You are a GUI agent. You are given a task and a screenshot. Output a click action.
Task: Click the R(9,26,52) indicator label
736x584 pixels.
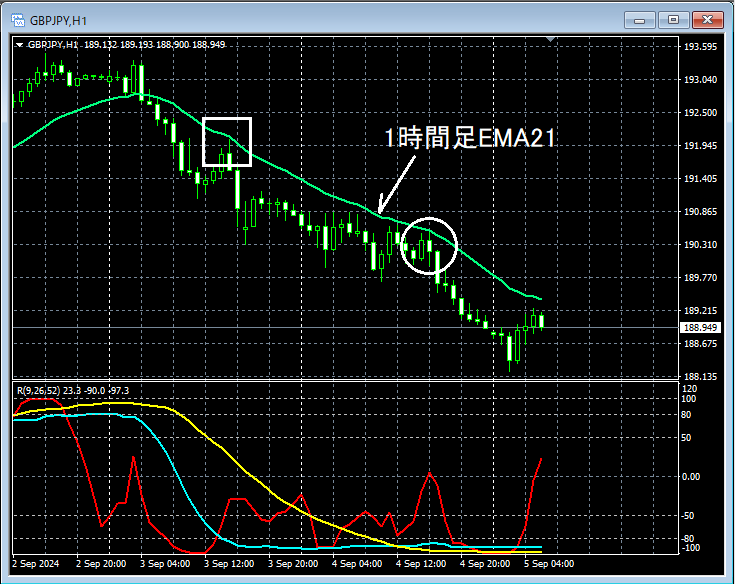click(x=73, y=391)
